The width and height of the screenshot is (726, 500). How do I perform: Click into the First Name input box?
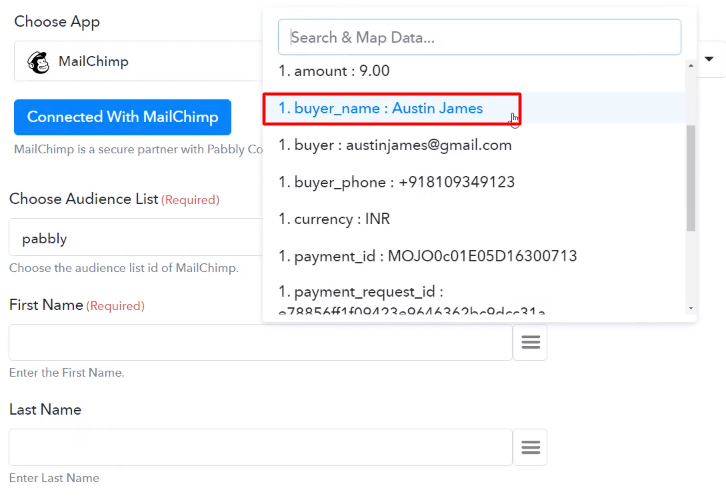261,343
